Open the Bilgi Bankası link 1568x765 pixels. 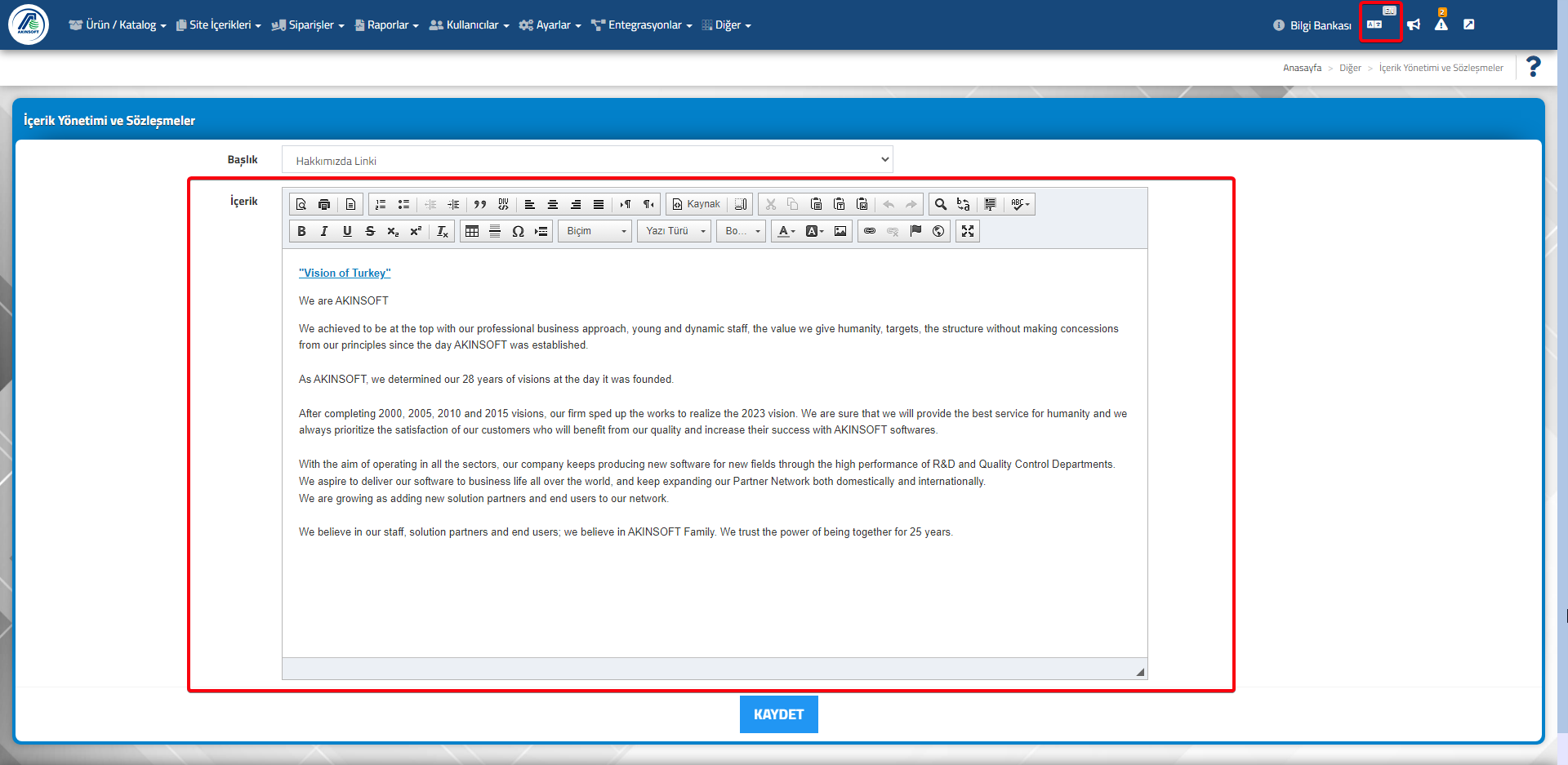(1312, 25)
